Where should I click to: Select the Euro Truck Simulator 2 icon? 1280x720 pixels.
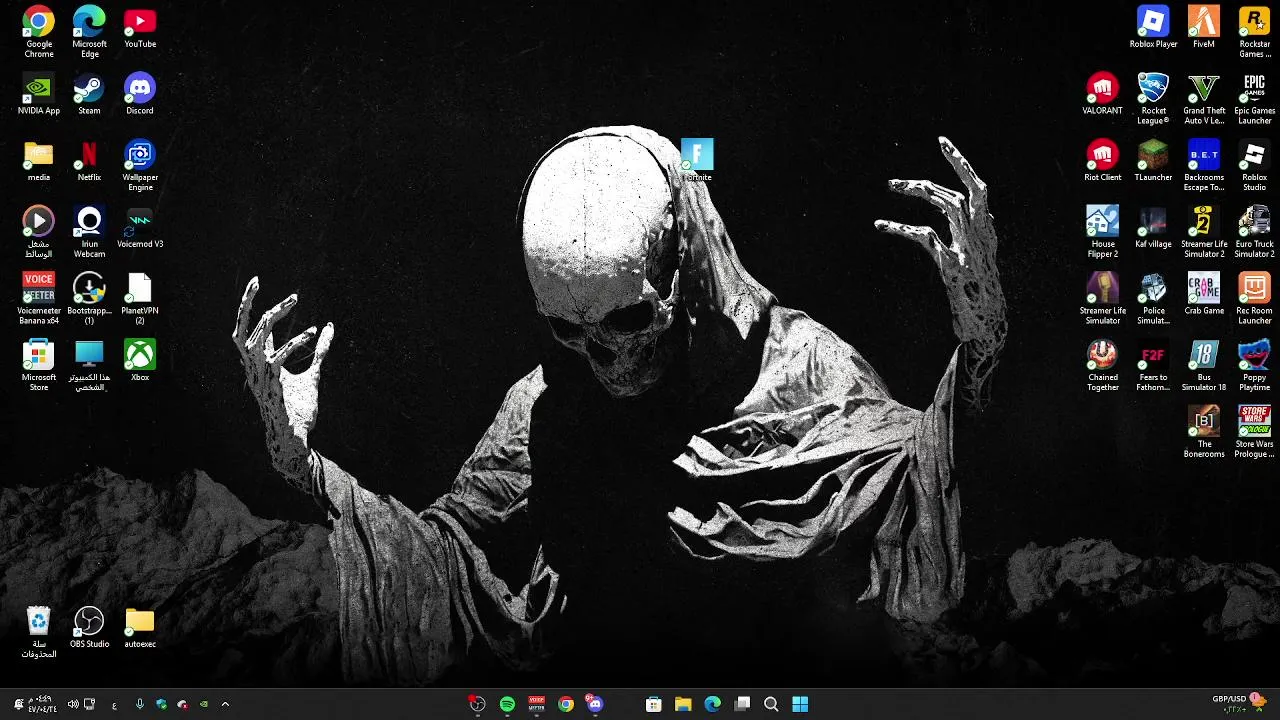click(1254, 232)
